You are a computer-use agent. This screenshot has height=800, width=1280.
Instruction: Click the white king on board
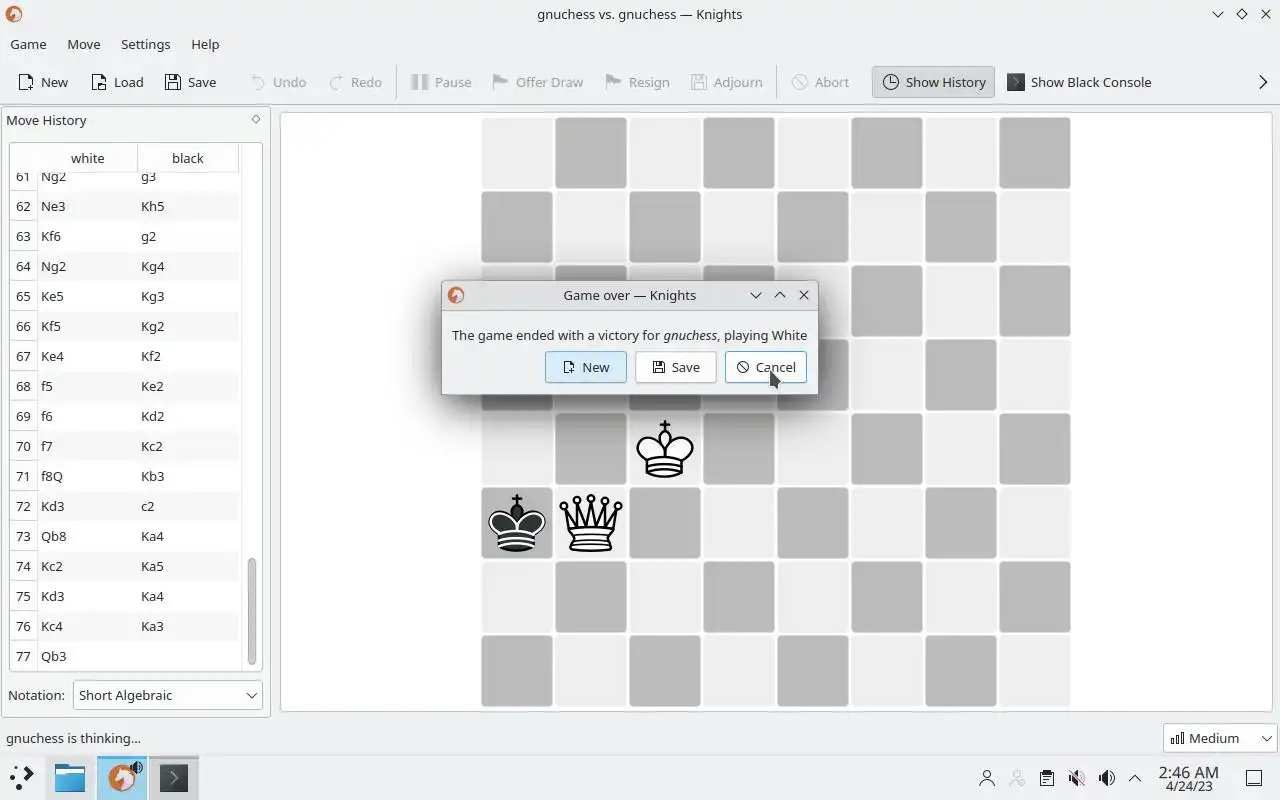(665, 449)
